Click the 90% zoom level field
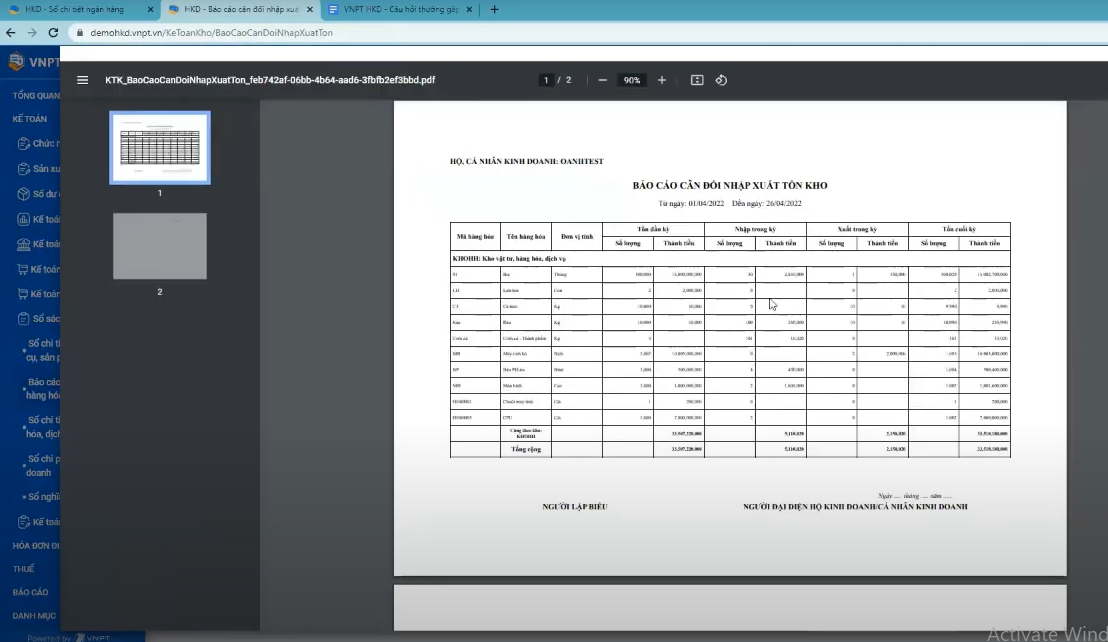Screen dimensions: 1108x642 tap(632, 80)
